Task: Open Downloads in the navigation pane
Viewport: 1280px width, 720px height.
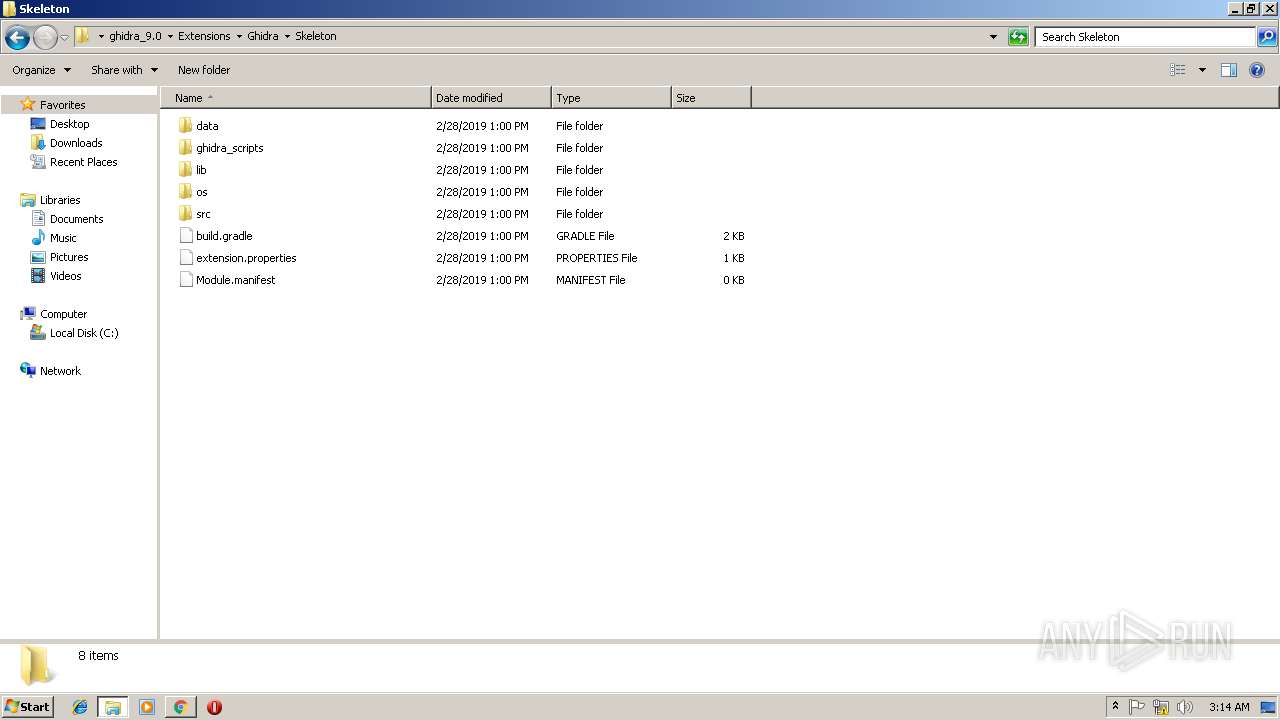Action: click(x=76, y=143)
